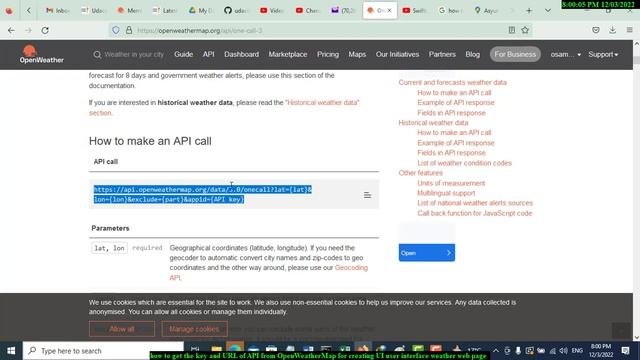Open the Marketplace page

(288, 54)
